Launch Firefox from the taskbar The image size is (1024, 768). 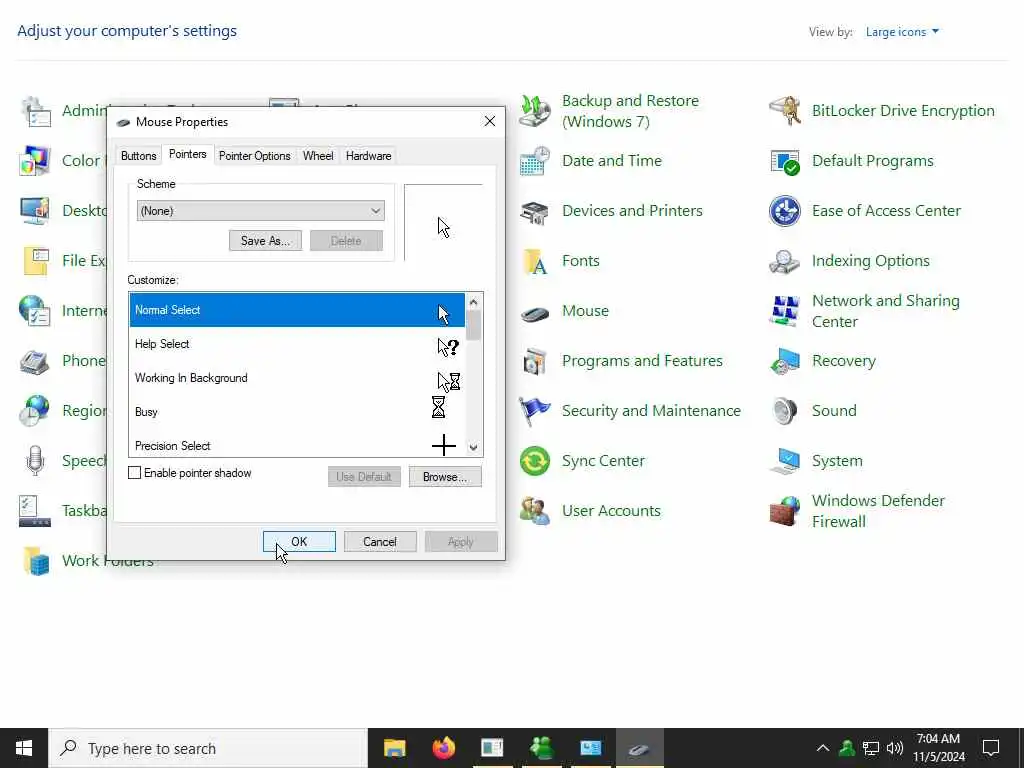(x=444, y=748)
